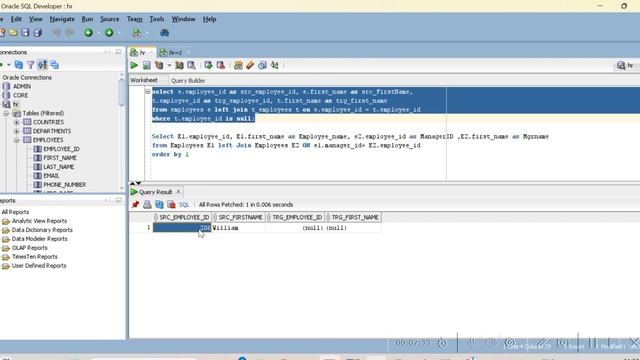
Task: Open the Team menu
Action: coord(134,19)
